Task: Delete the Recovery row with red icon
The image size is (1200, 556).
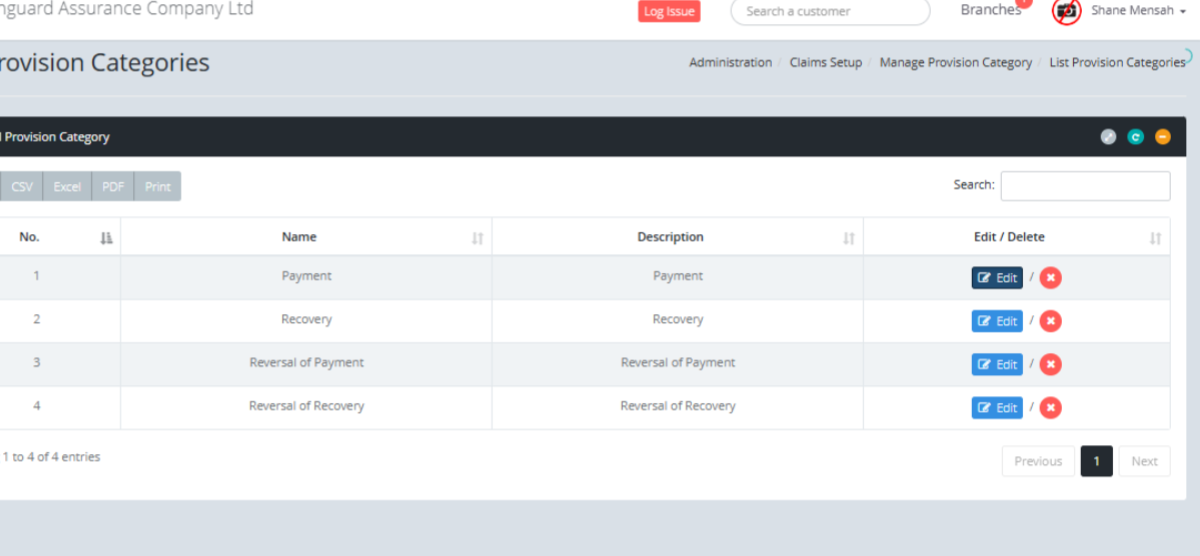Action: tap(1050, 321)
